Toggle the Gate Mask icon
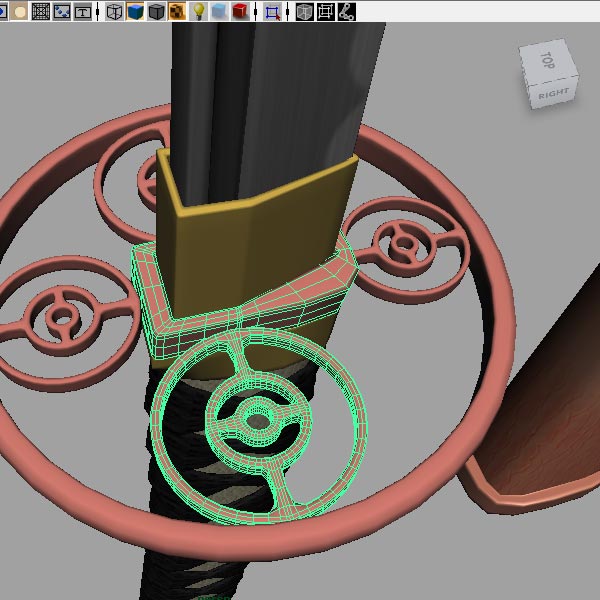This screenshot has height=600, width=600. coord(19,11)
